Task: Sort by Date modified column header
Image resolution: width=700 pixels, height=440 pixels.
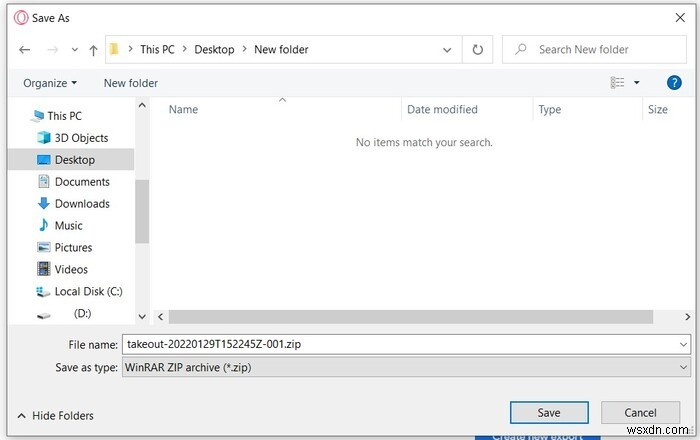Action: 442,109
